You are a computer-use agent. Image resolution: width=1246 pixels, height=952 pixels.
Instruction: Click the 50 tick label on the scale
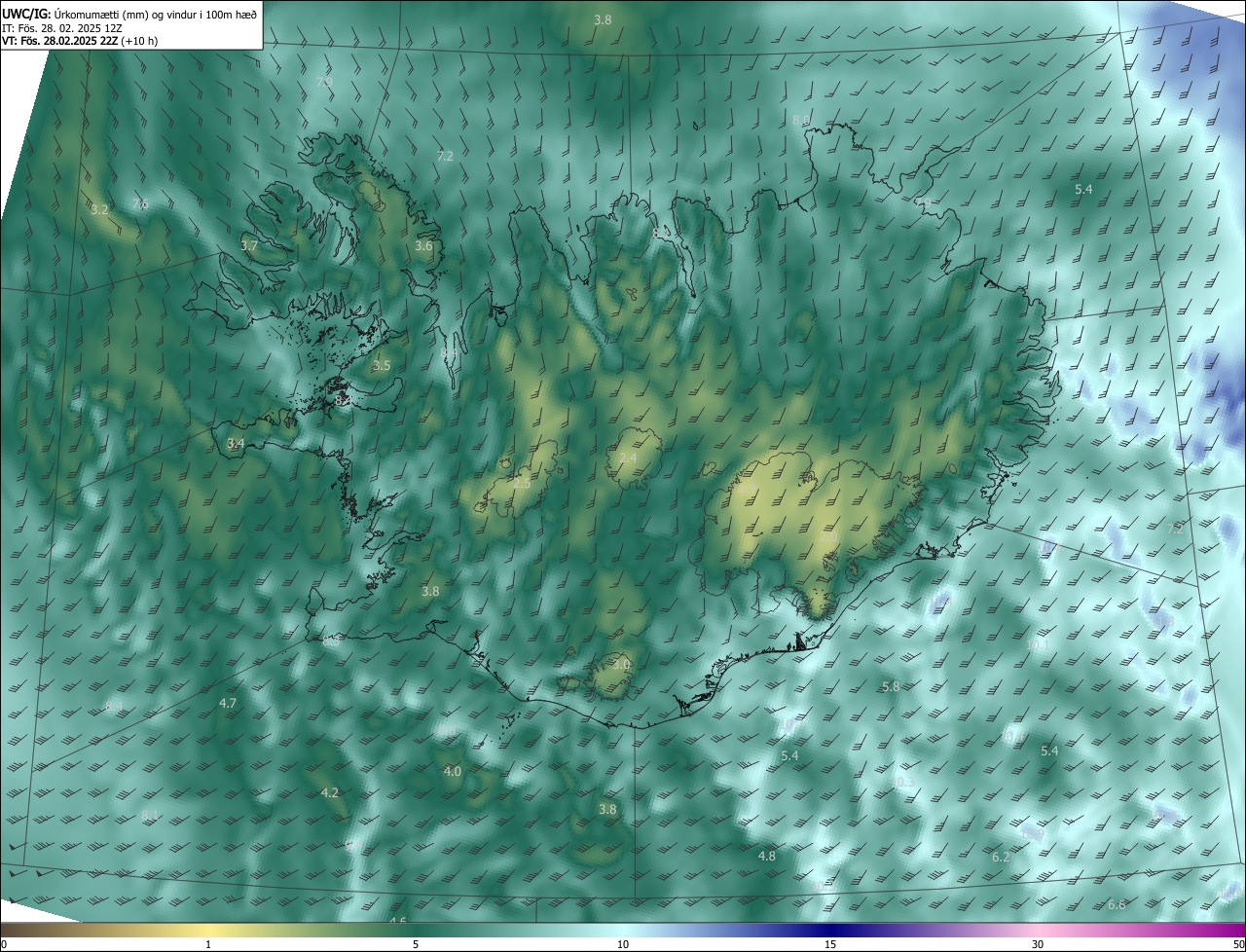click(x=1238, y=944)
